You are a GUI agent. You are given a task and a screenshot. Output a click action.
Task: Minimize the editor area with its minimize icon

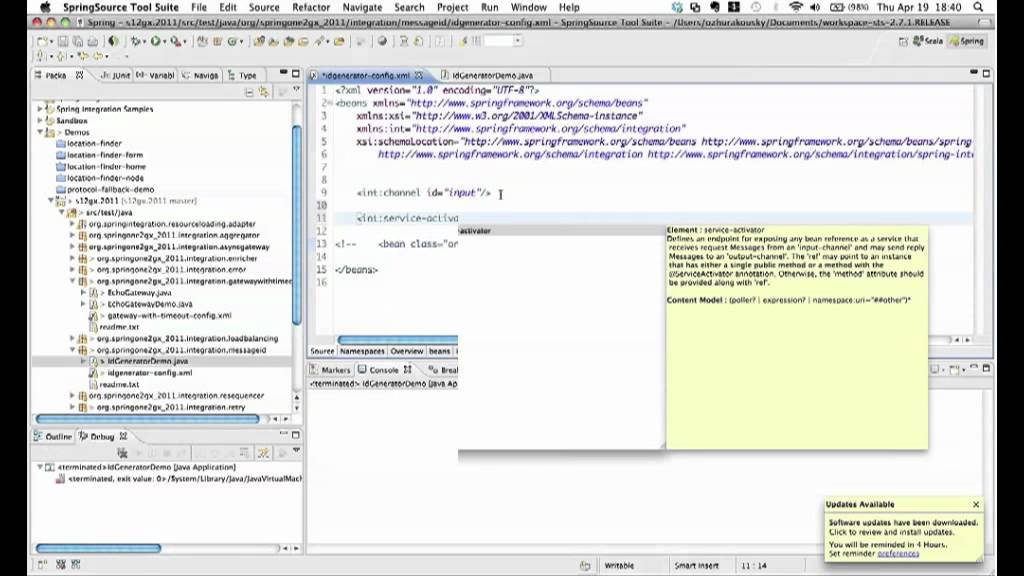[x=974, y=74]
